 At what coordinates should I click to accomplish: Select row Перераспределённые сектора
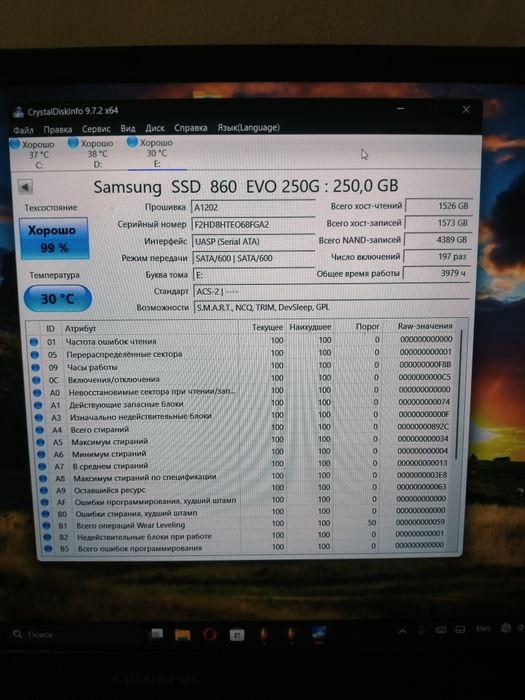242,354
